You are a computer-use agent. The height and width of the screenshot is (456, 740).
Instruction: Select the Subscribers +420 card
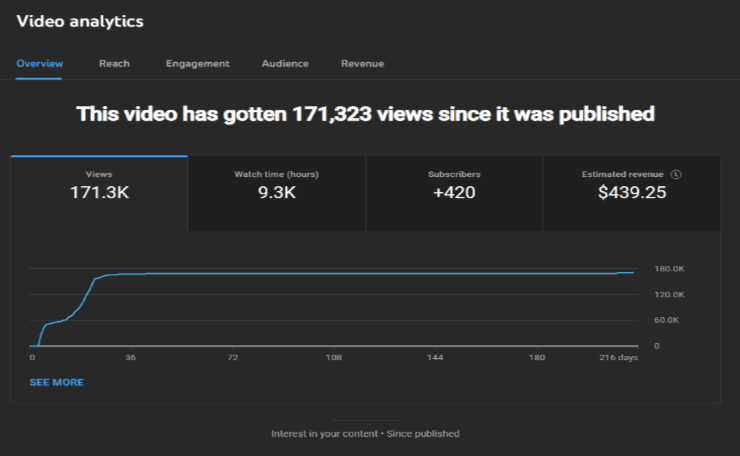454,193
